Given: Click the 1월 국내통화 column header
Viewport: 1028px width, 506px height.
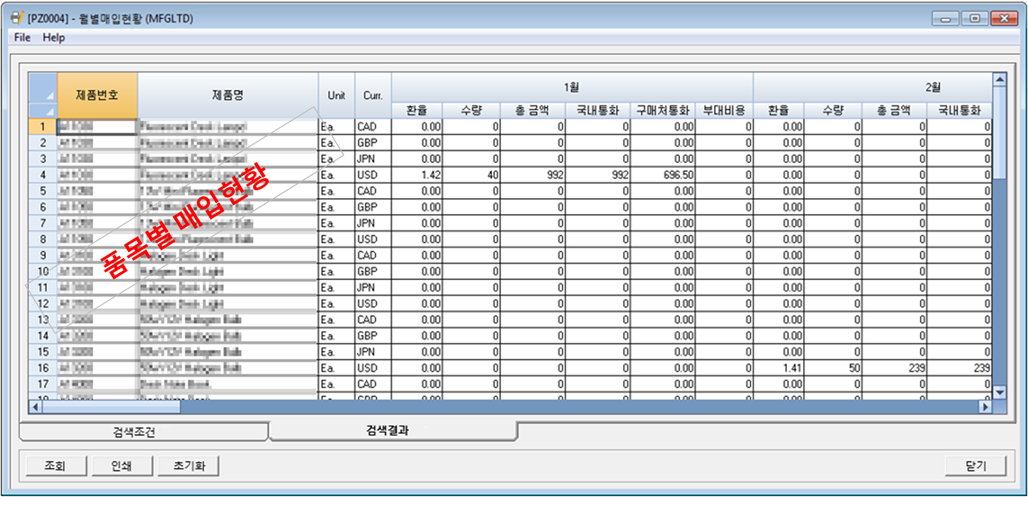Looking at the screenshot, I should [598, 110].
